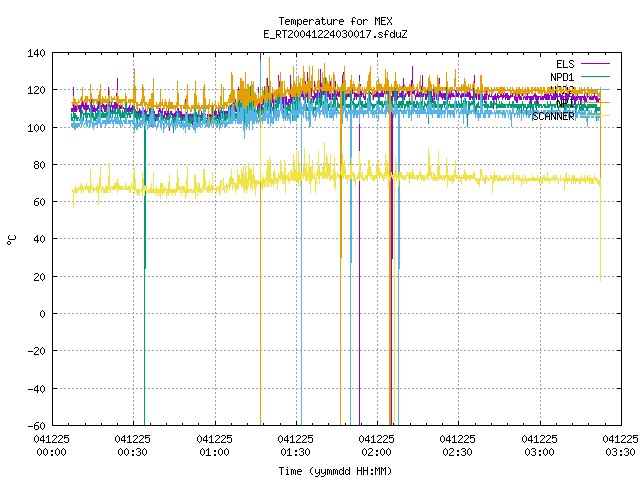This screenshot has height=480, width=640.
Task: Click the 40 y-axis tick label
Action: (x=39, y=239)
